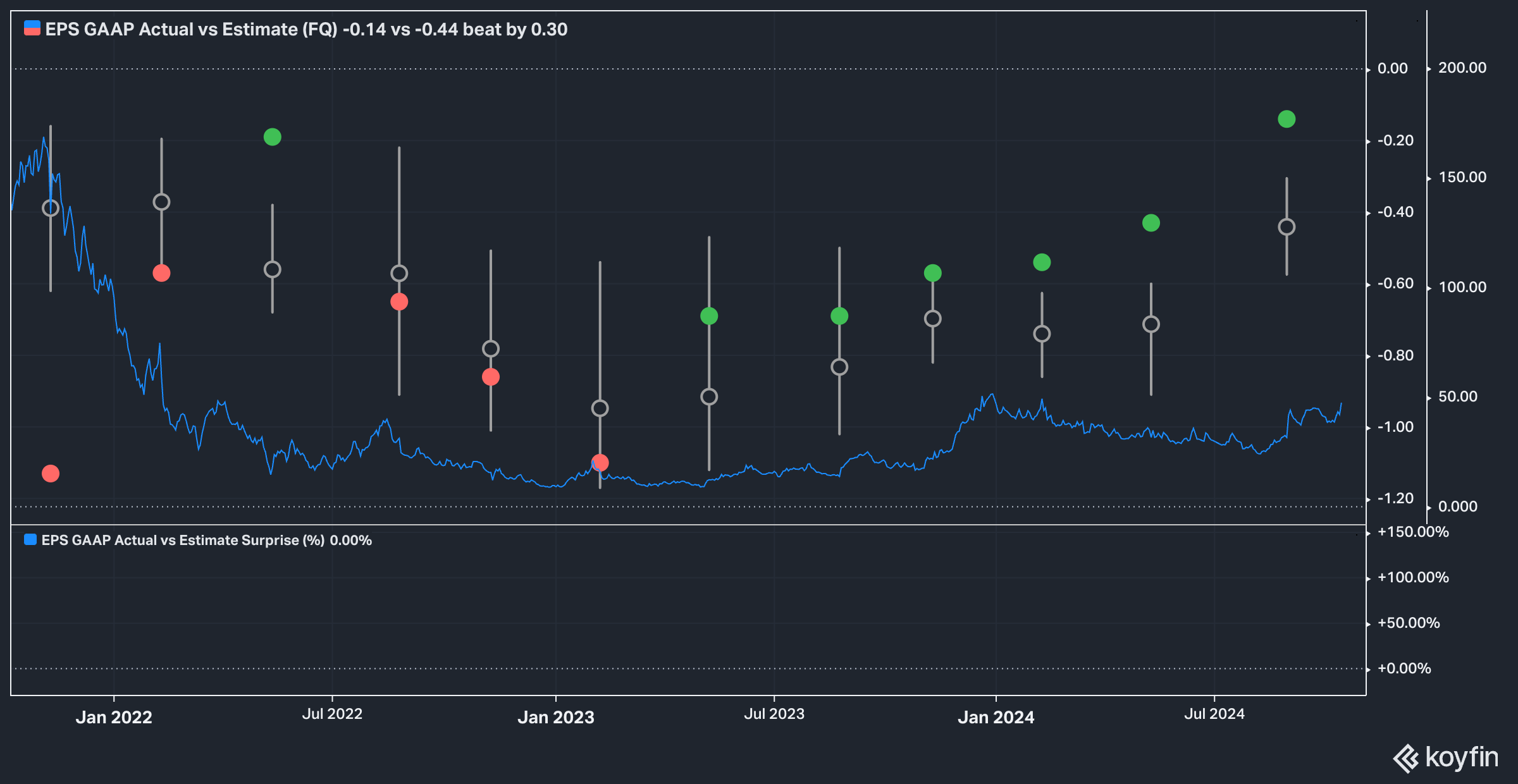
Task: Click the green actual dot in spring 2023
Action: 709,316
